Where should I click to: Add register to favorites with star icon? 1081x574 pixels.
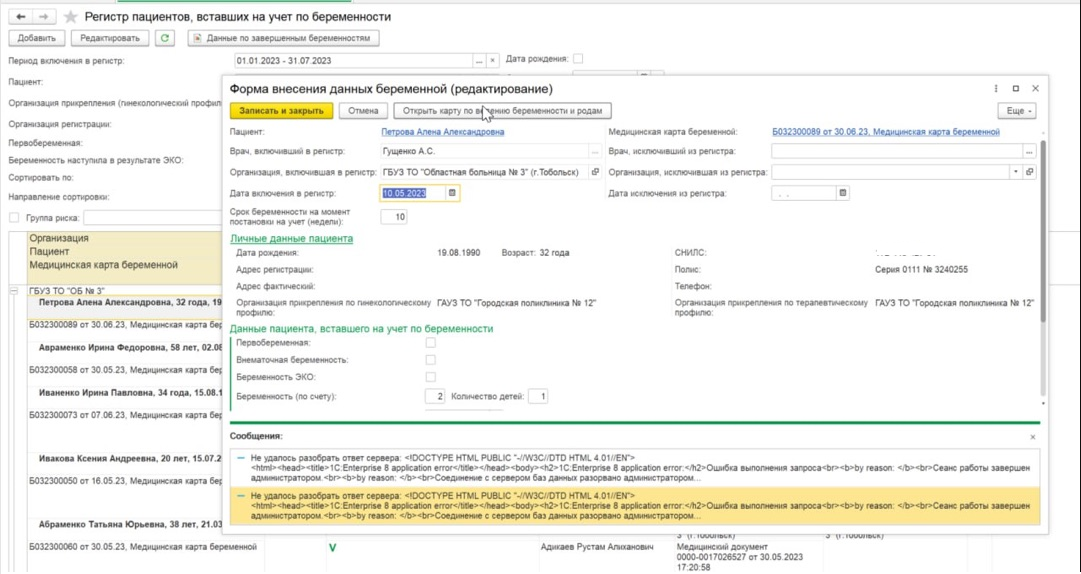click(x=70, y=17)
